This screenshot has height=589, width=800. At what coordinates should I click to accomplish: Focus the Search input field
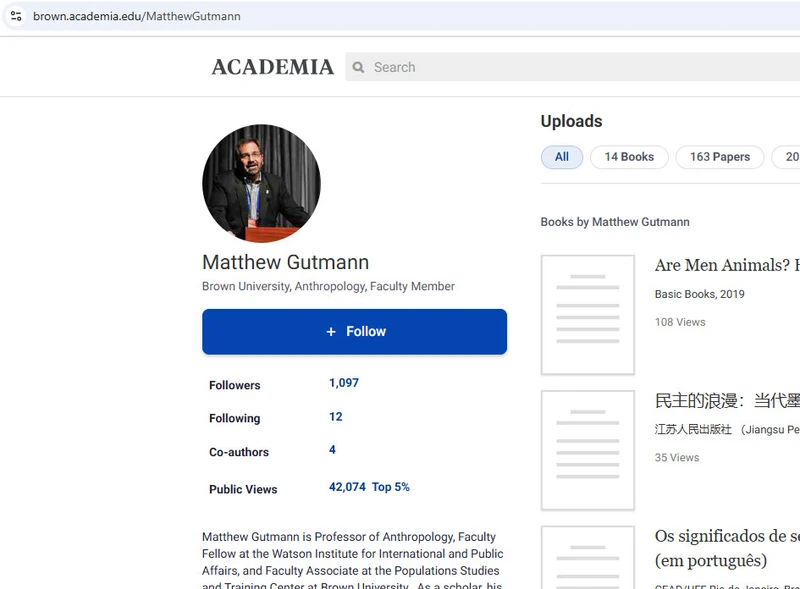tap(572, 67)
